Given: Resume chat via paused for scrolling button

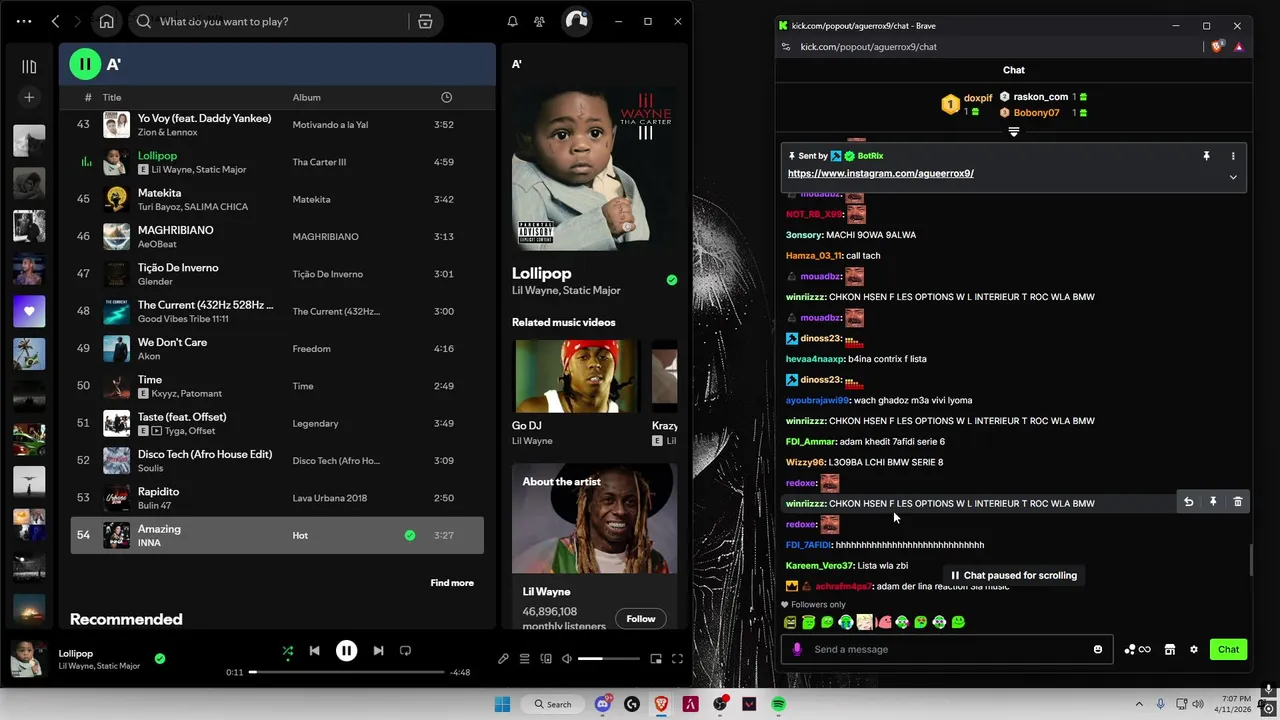Looking at the screenshot, I should (1013, 575).
